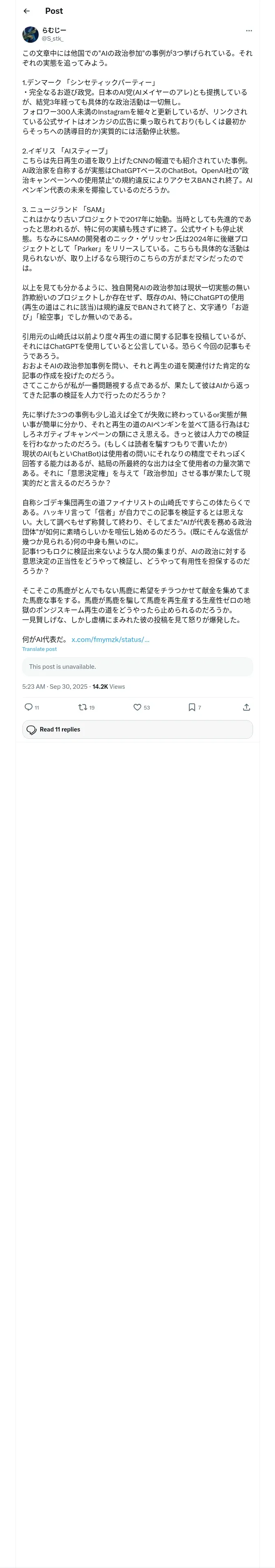Open the share menu icon

pos(246,707)
